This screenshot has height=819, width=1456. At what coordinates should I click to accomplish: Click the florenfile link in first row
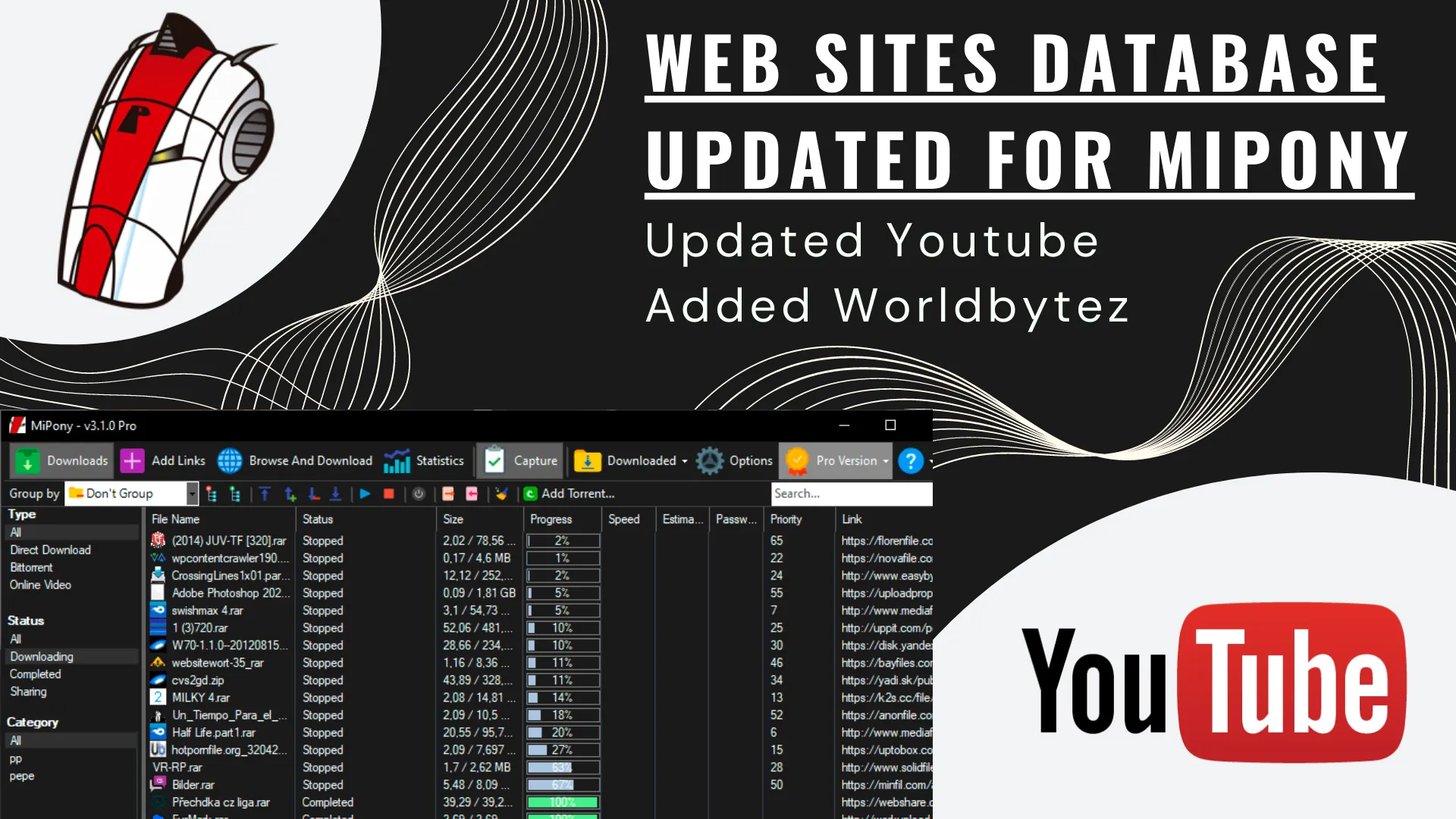[x=886, y=541]
